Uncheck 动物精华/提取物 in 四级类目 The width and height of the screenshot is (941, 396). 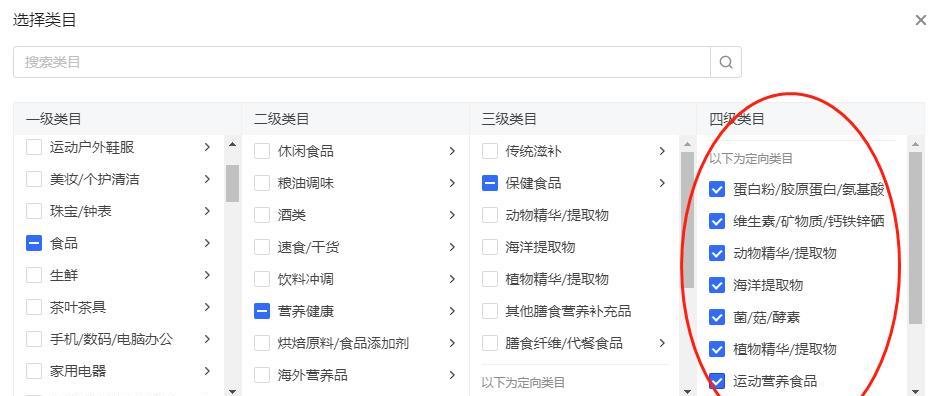pos(717,253)
